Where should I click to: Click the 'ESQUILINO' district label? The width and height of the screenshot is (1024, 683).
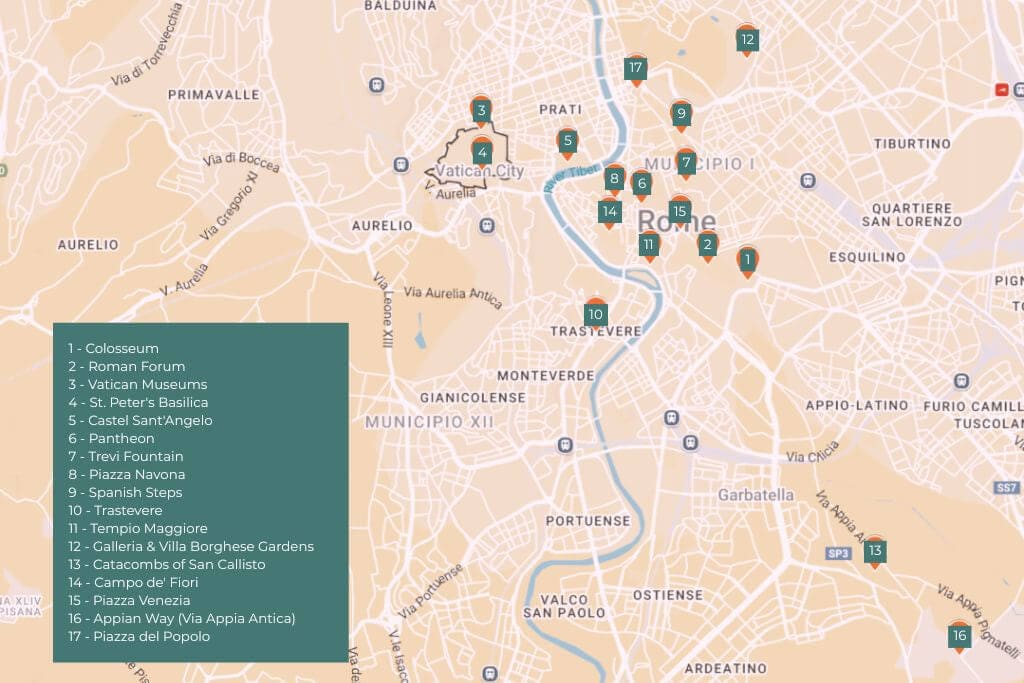867,257
